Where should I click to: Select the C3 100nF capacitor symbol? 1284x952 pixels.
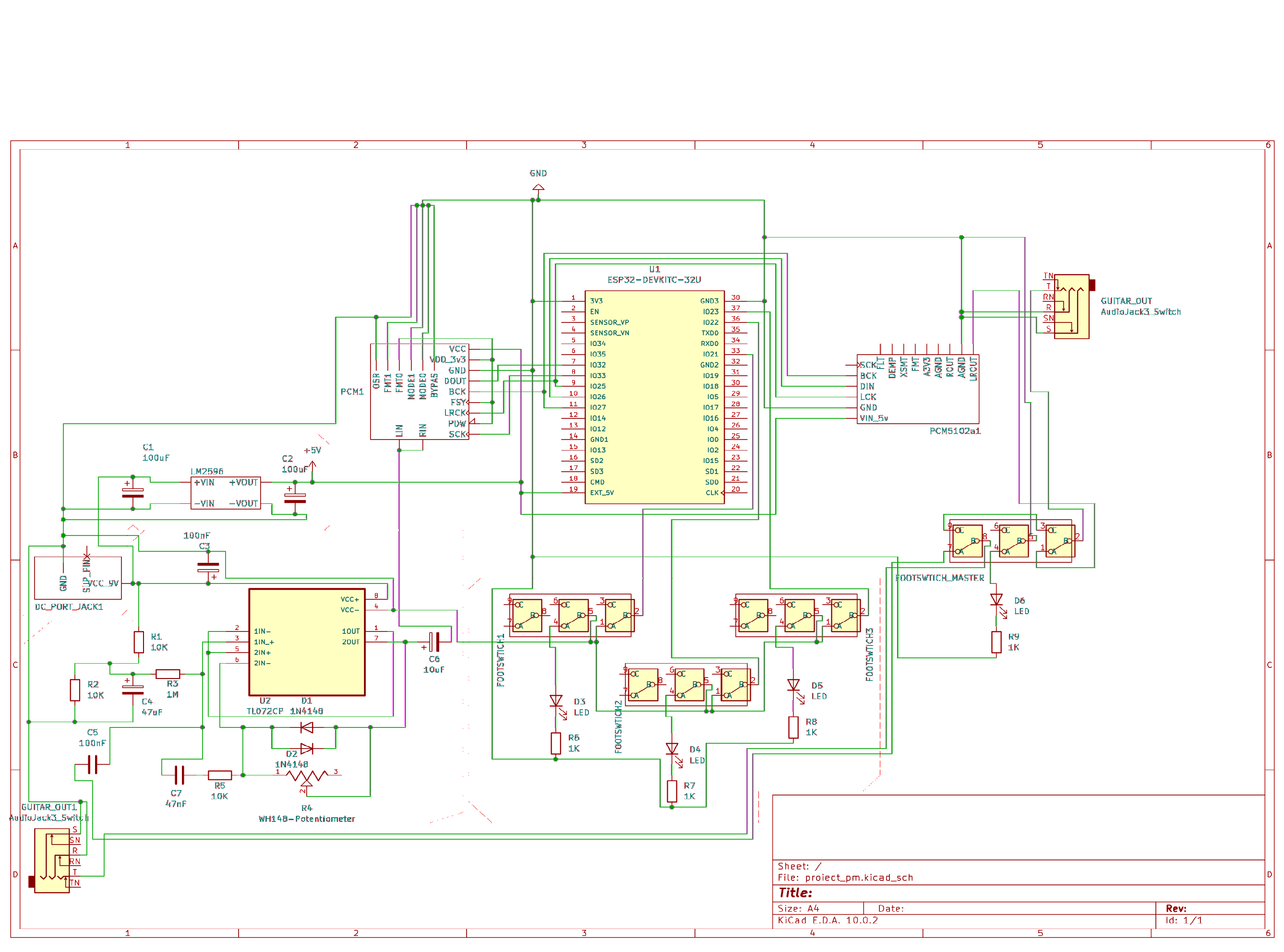pyautogui.click(x=208, y=568)
